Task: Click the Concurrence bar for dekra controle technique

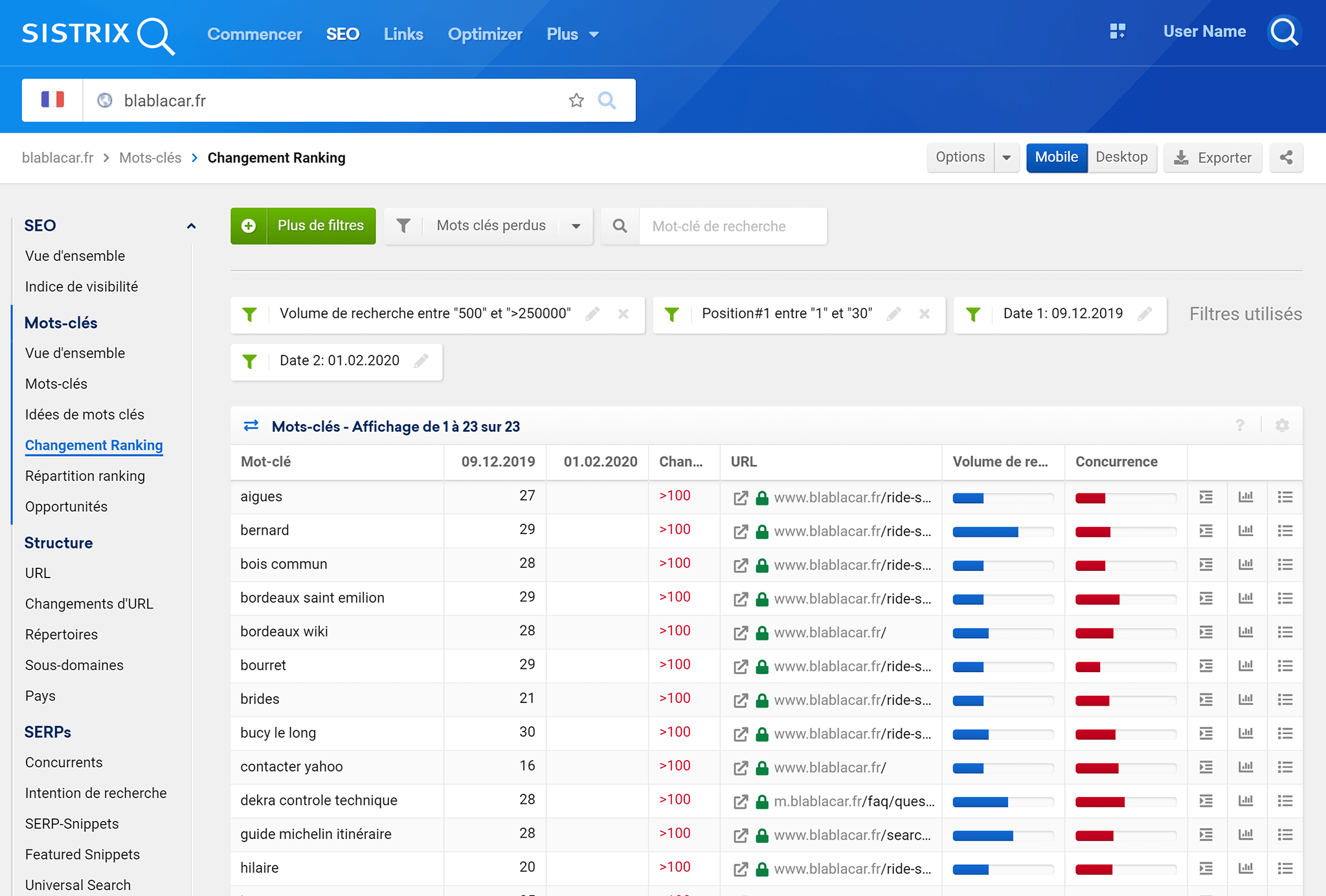Action: point(1125,801)
